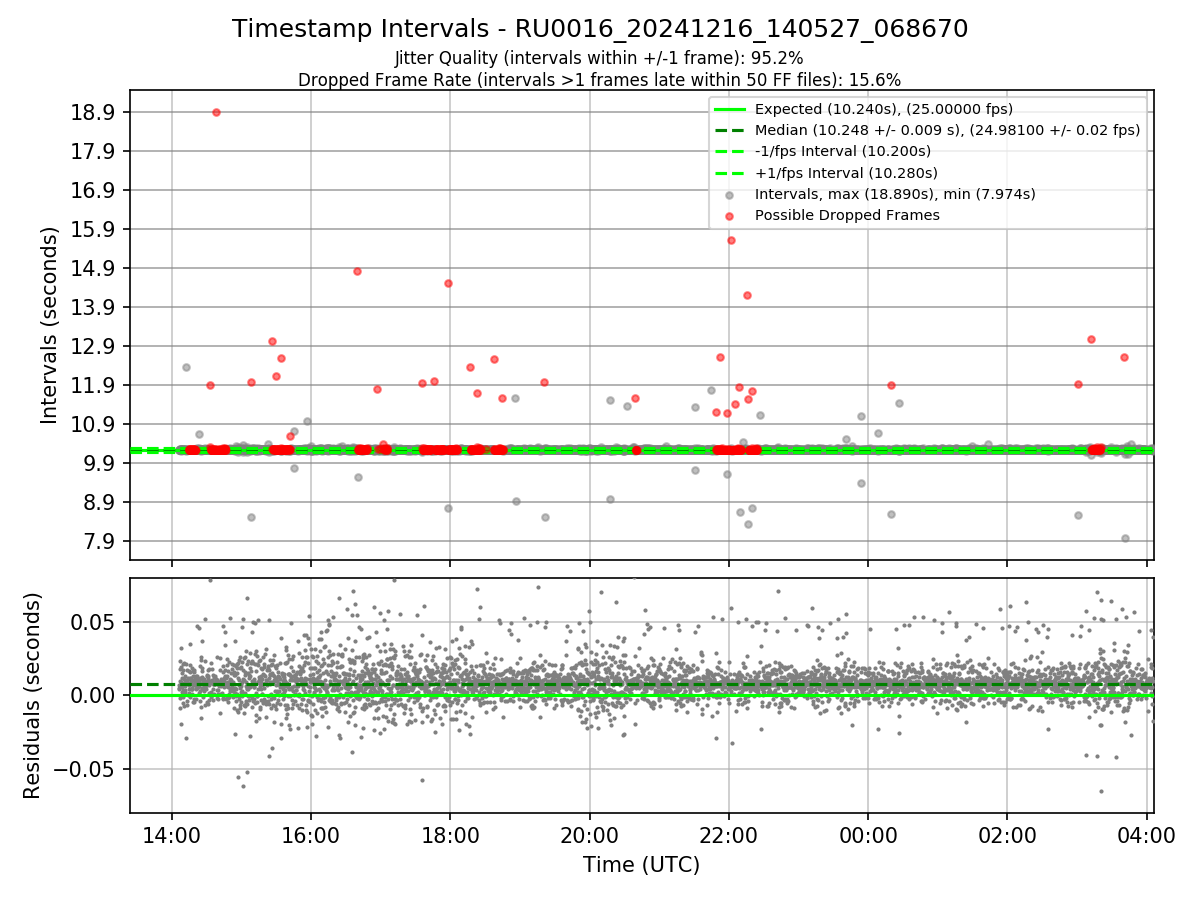The image size is (1200, 900).
Task: Click the '04:00' x-axis tick label
Action: 1146,835
